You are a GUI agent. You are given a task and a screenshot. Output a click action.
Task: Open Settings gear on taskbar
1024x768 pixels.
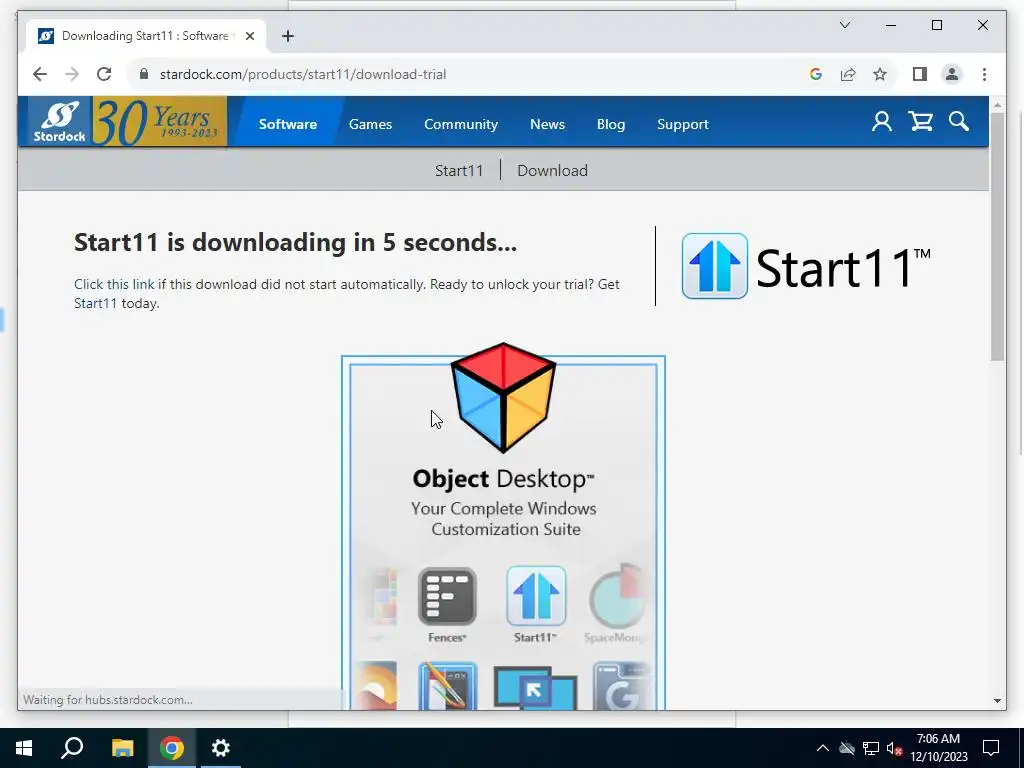click(221, 748)
